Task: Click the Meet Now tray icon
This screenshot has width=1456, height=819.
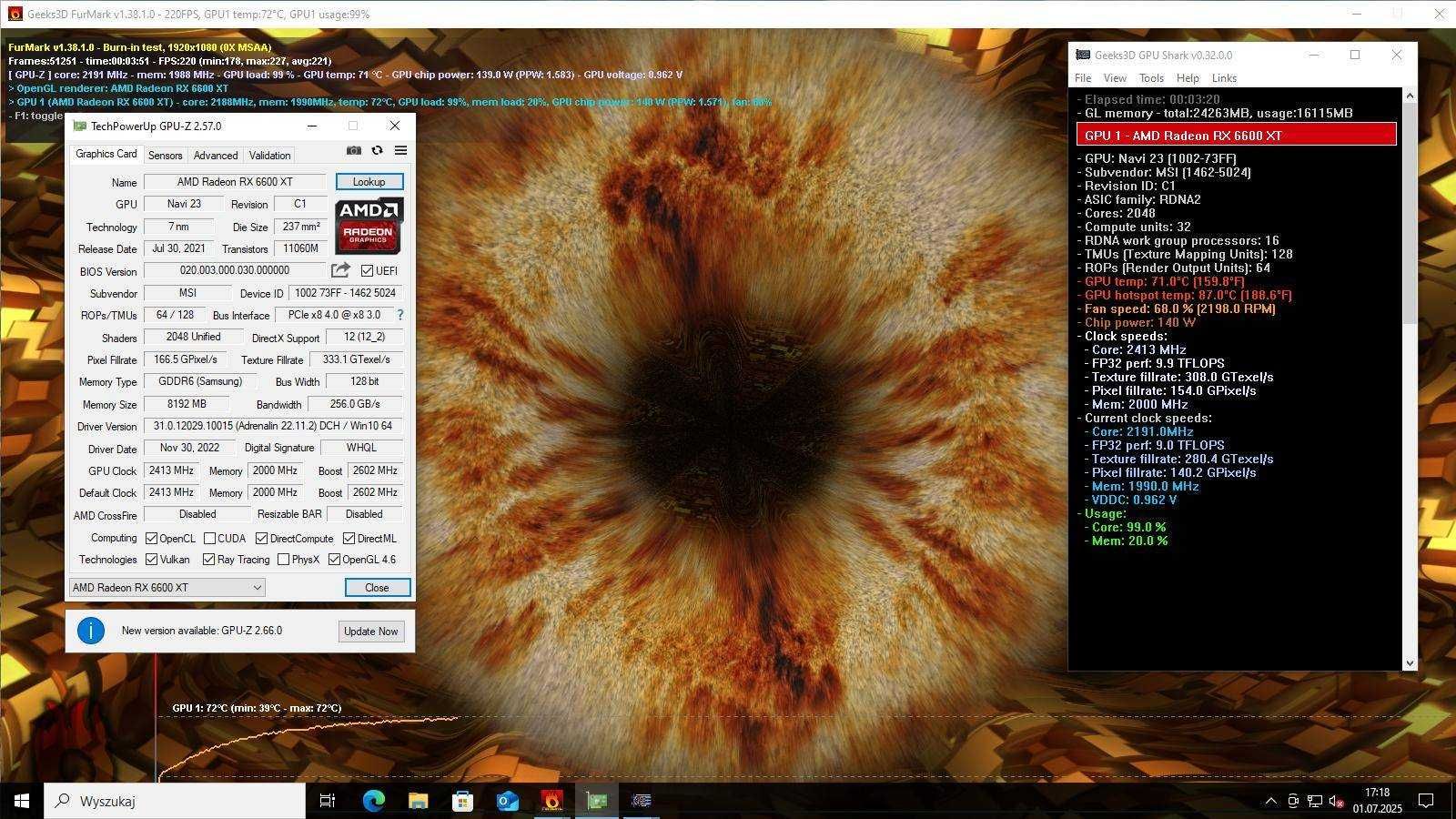Action: pos(1293,801)
